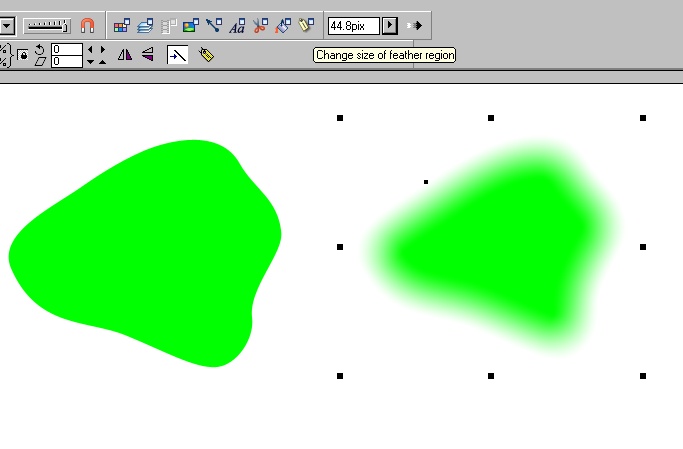Viewport: 683px width, 449px height.
Task: Click the small rotation centre marker
Action: 426,182
